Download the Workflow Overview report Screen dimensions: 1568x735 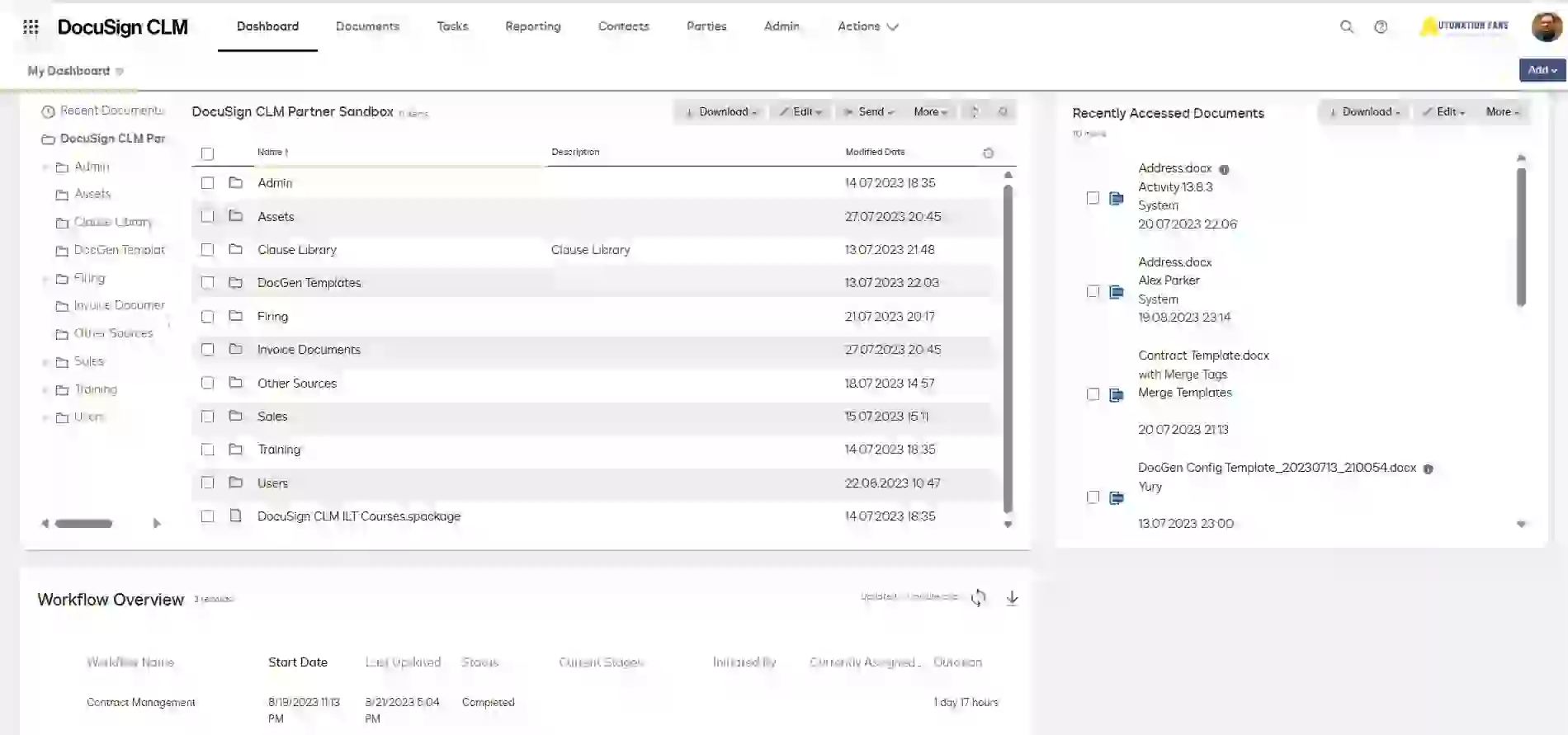1012,597
